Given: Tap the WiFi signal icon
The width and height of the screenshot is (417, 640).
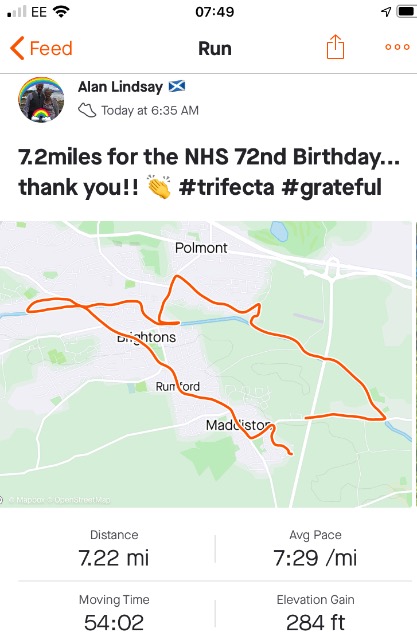Looking at the screenshot, I should point(61,11).
